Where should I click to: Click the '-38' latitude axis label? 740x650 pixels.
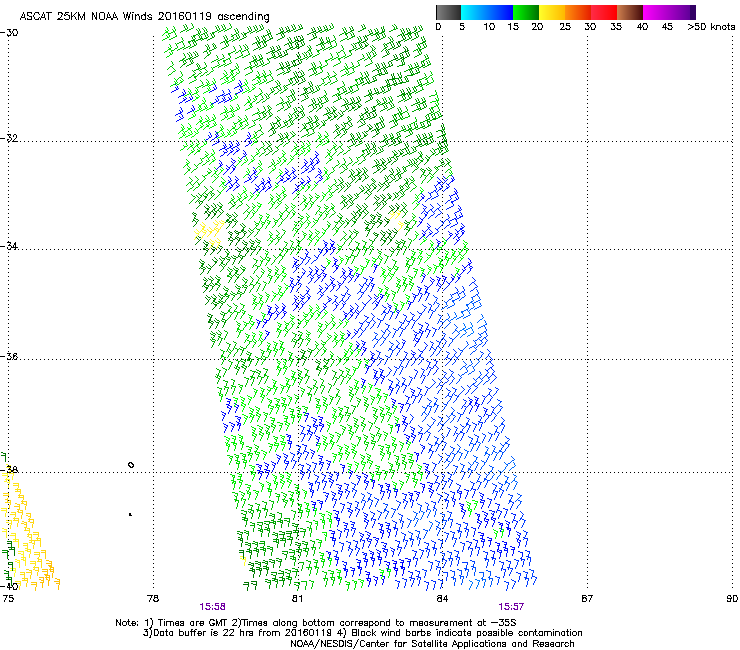(x=9, y=469)
